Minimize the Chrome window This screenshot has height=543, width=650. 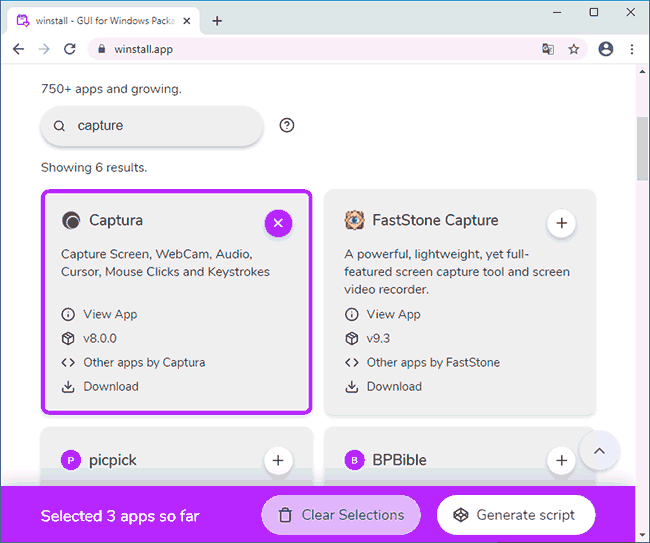[557, 12]
